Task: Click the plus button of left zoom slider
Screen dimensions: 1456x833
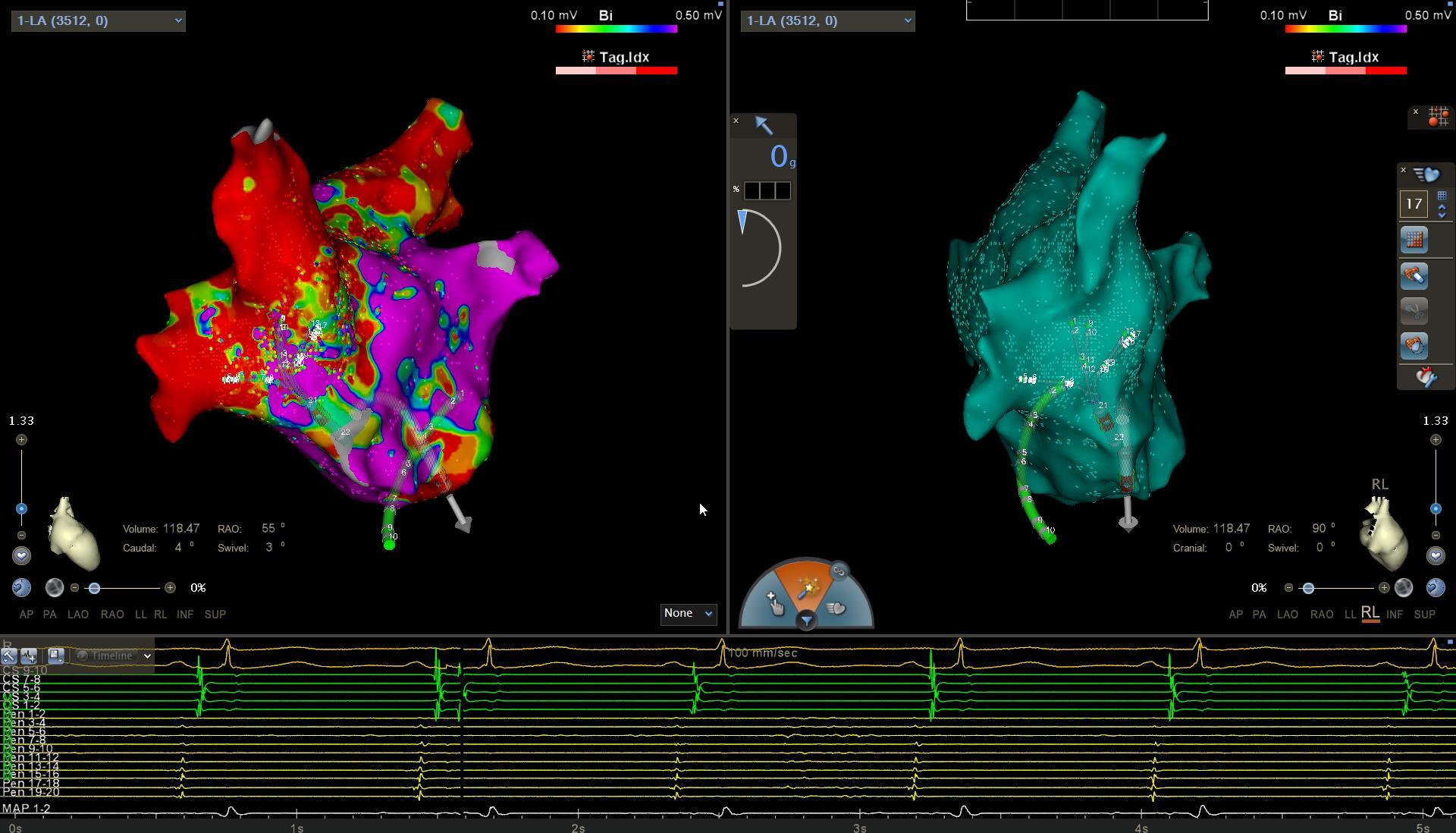Action: (21, 440)
